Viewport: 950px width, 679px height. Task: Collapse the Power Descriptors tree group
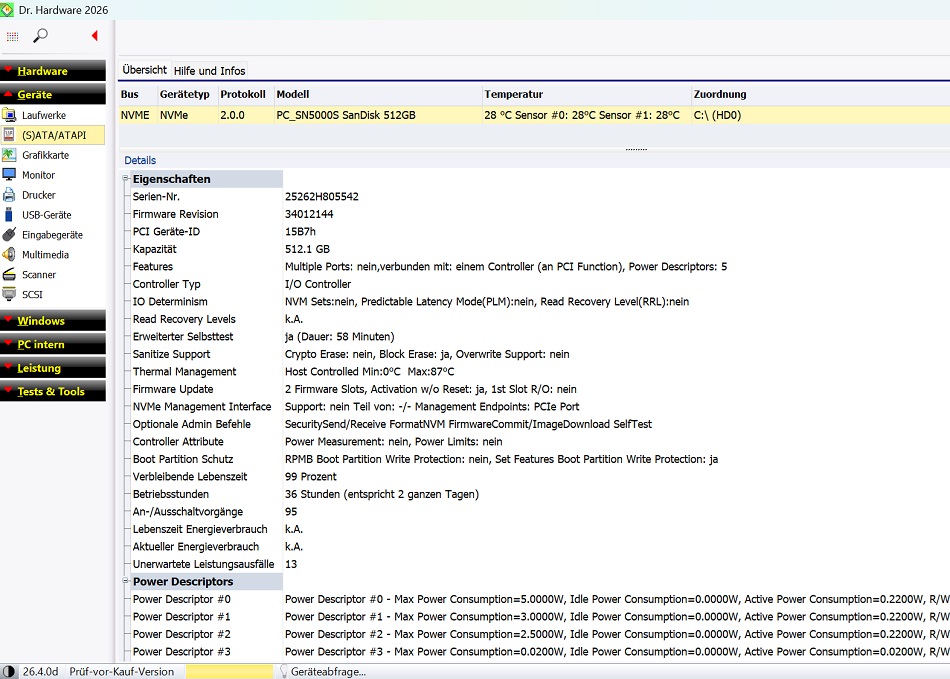pos(125,581)
